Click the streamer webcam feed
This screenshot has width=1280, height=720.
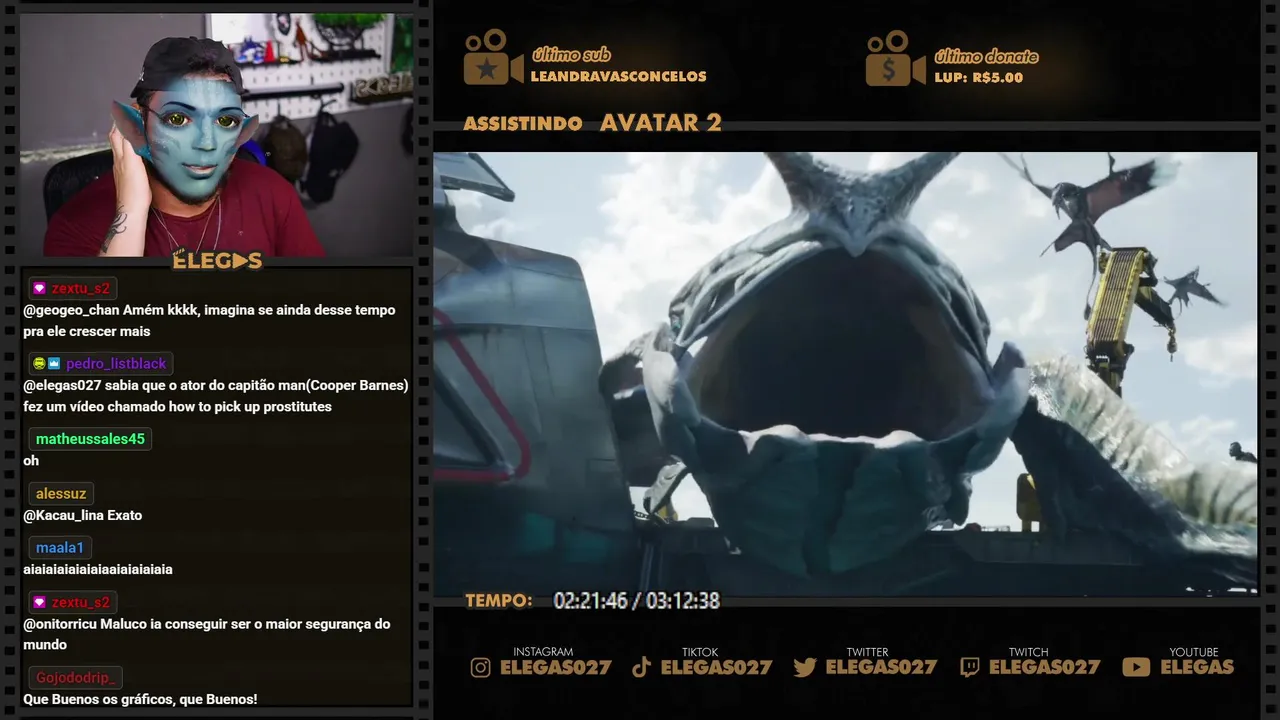(x=217, y=135)
